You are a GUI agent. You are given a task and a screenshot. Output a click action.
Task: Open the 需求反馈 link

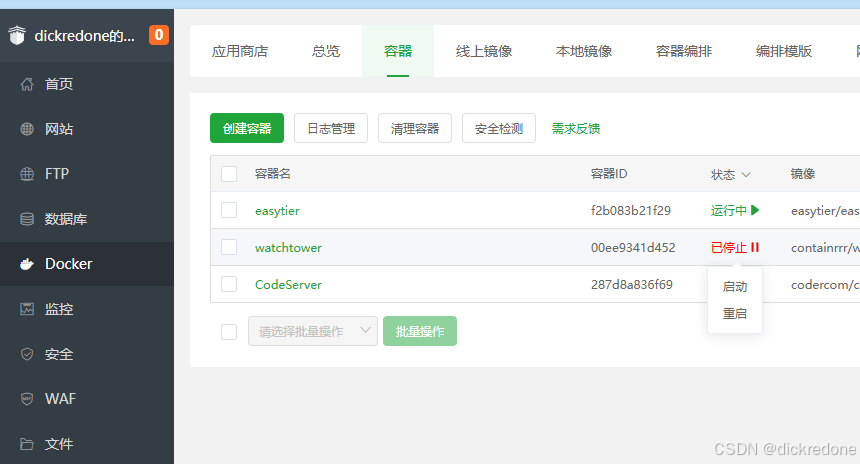tap(576, 128)
